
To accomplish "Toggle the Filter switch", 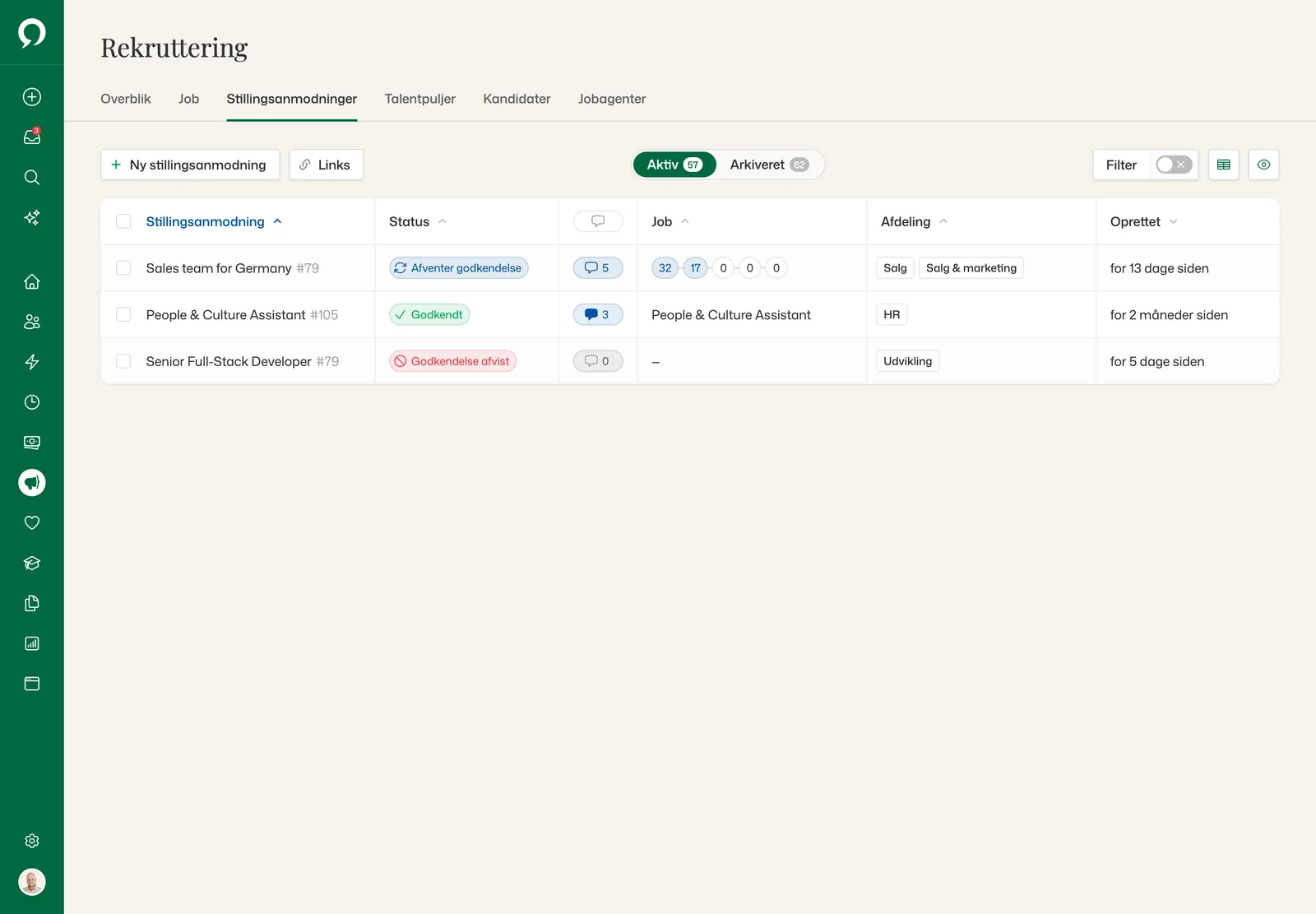I will (x=1174, y=165).
